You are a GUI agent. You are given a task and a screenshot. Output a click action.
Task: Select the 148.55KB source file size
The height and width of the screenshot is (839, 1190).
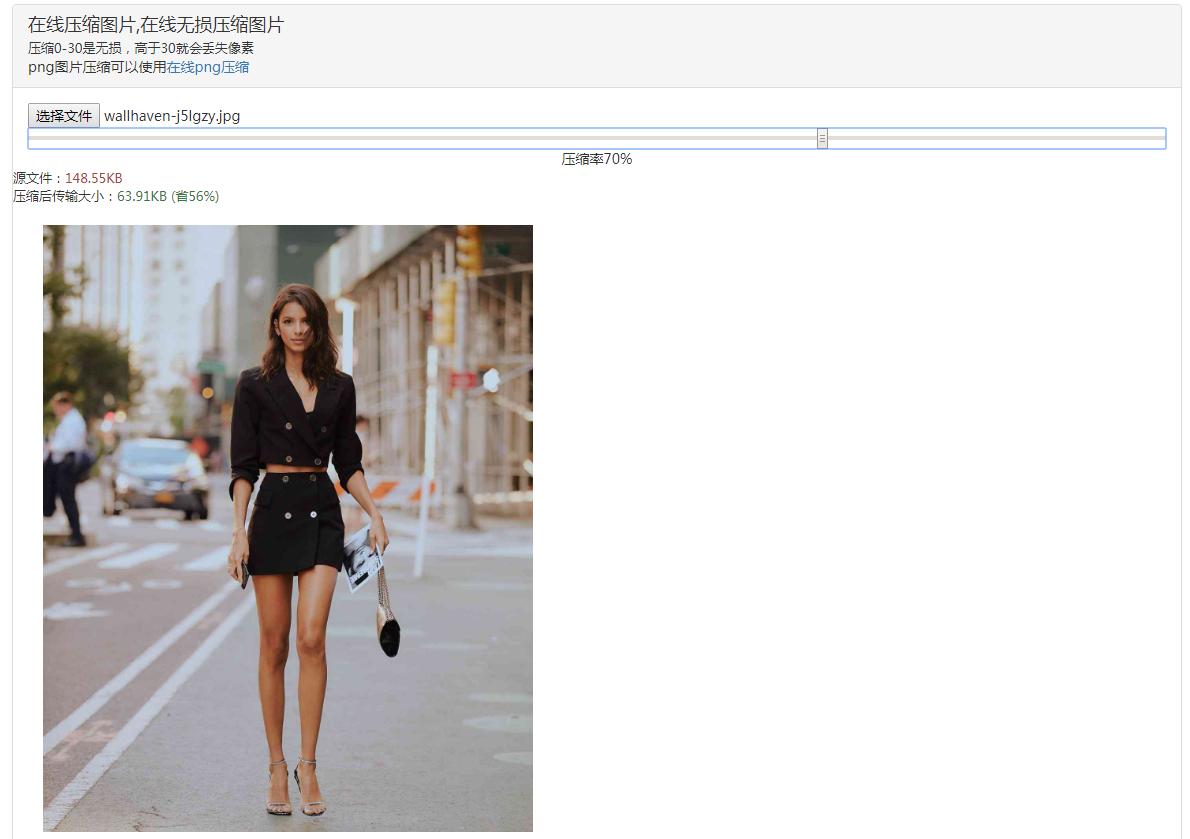tap(93, 178)
